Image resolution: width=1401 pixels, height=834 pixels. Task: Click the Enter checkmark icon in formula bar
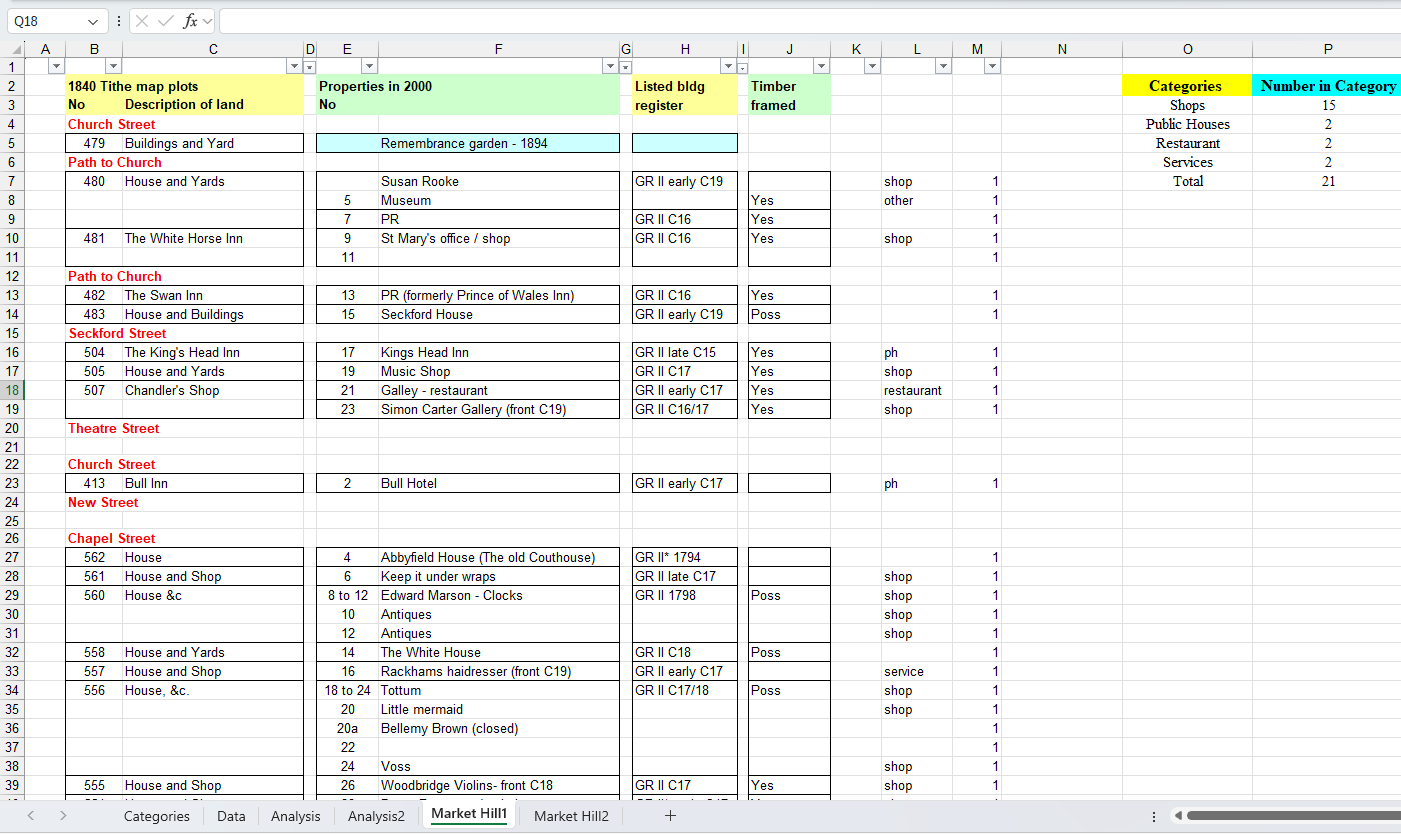(x=166, y=21)
